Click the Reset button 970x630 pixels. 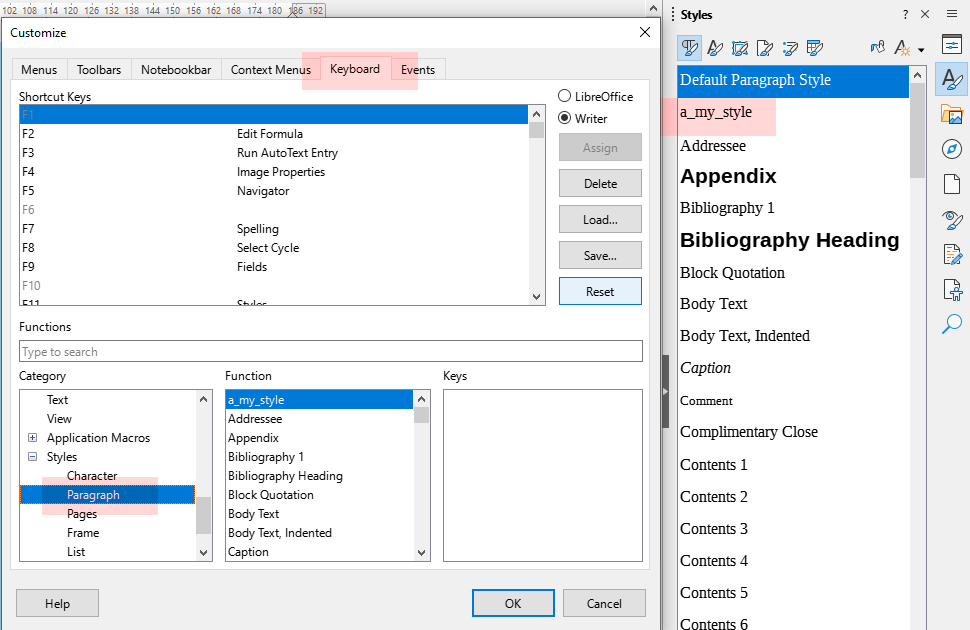600,291
